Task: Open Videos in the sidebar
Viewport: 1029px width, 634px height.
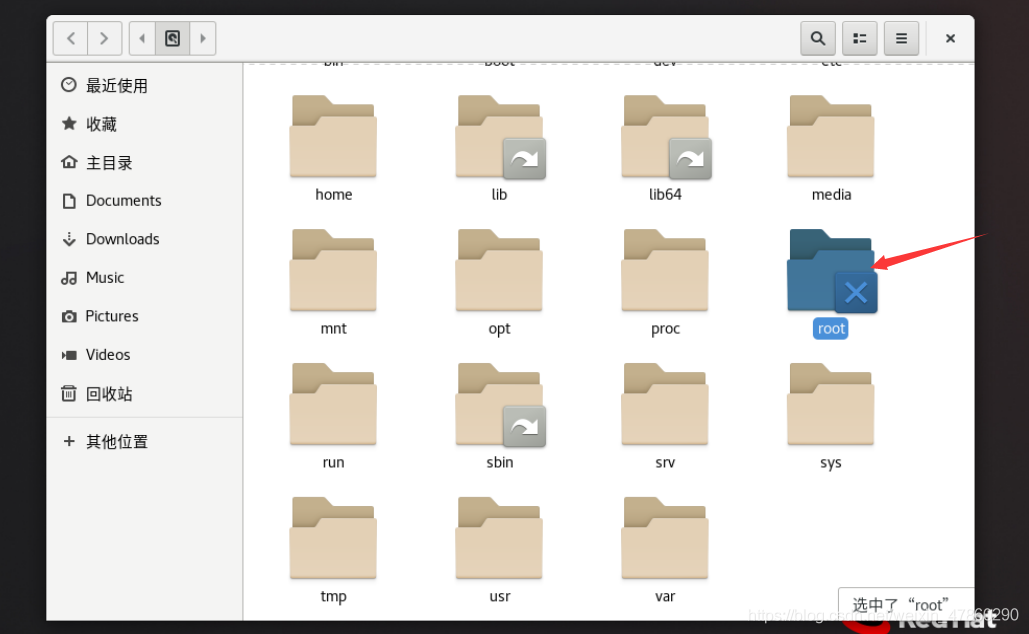Action: point(144,354)
